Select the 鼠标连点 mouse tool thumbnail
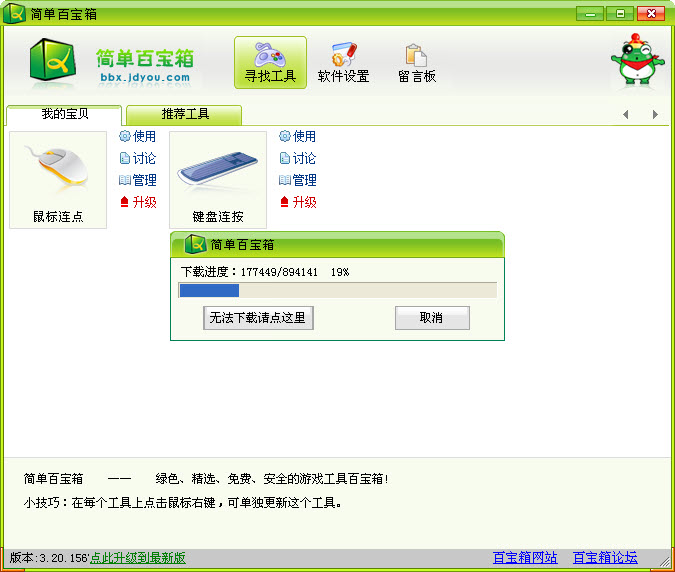 point(58,180)
